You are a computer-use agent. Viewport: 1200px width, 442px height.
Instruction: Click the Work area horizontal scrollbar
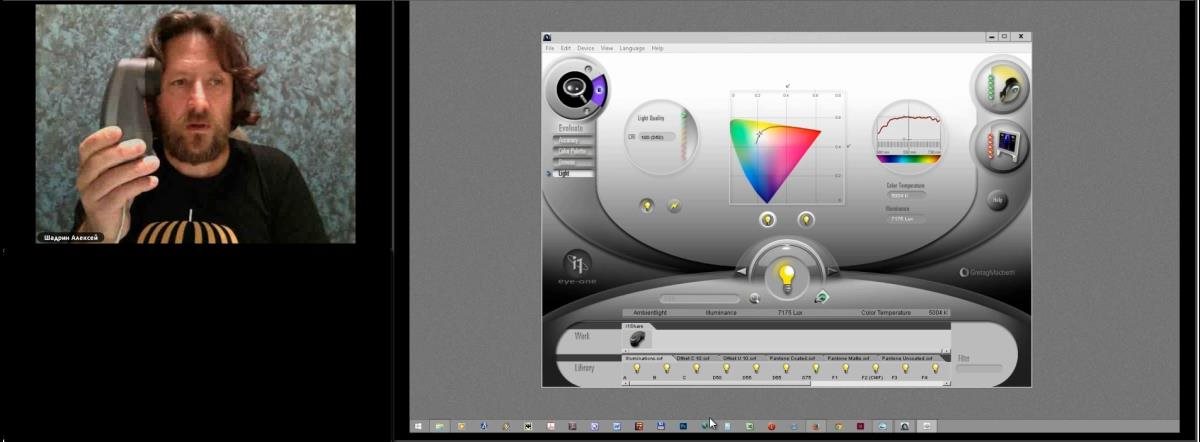(x=786, y=351)
